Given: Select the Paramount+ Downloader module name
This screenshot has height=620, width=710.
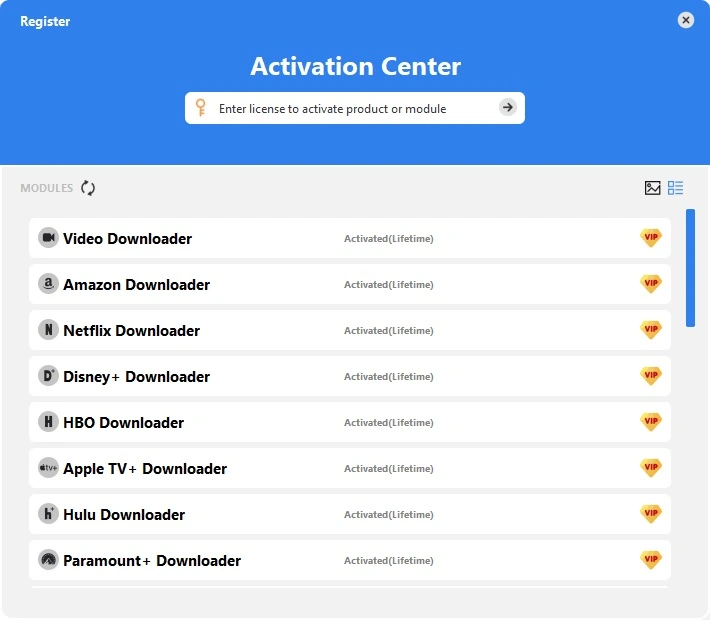Looking at the screenshot, I should 152,561.
